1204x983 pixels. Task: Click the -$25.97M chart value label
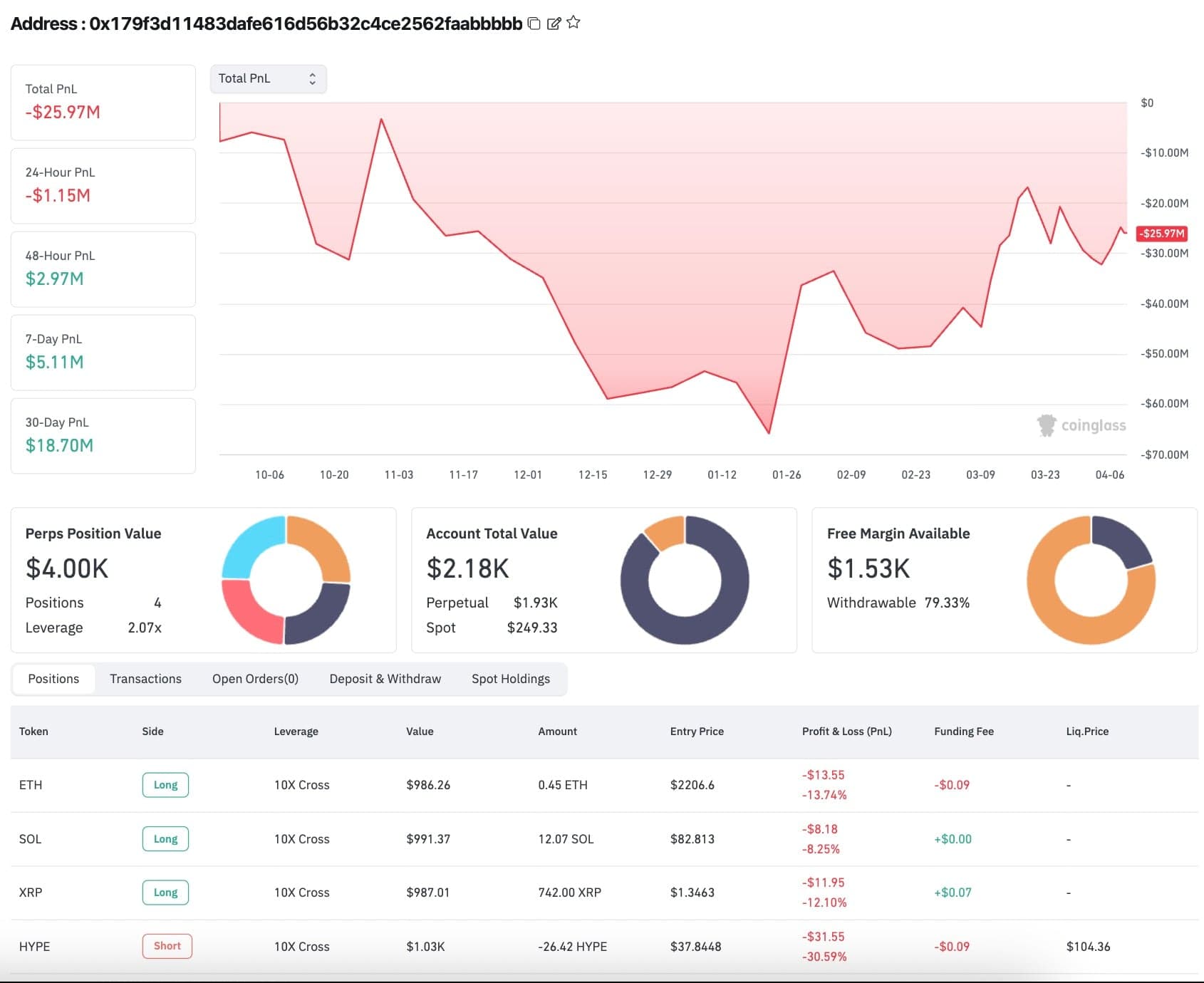pyautogui.click(x=1161, y=234)
